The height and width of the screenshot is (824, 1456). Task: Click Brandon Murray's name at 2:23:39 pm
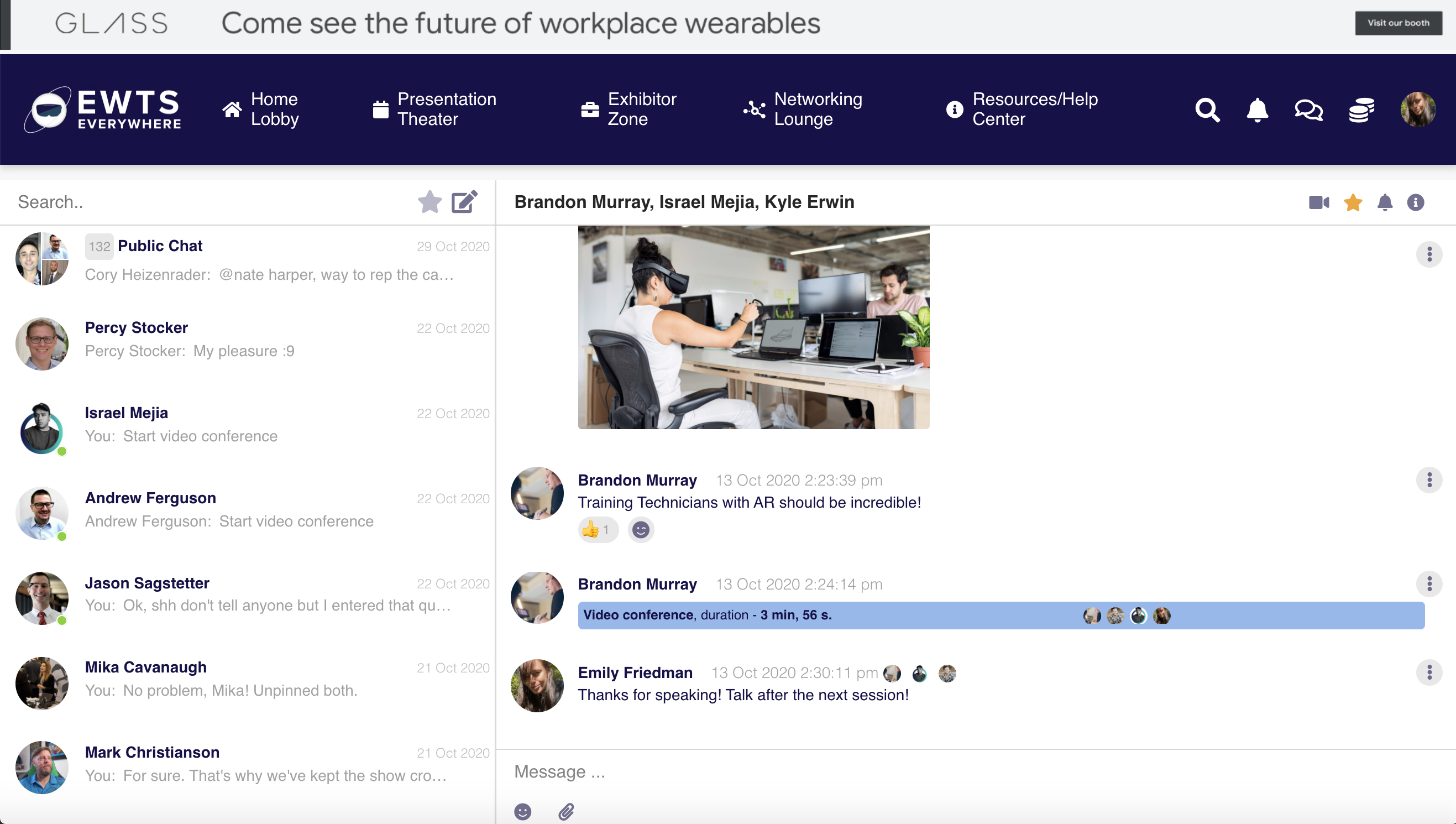point(637,480)
